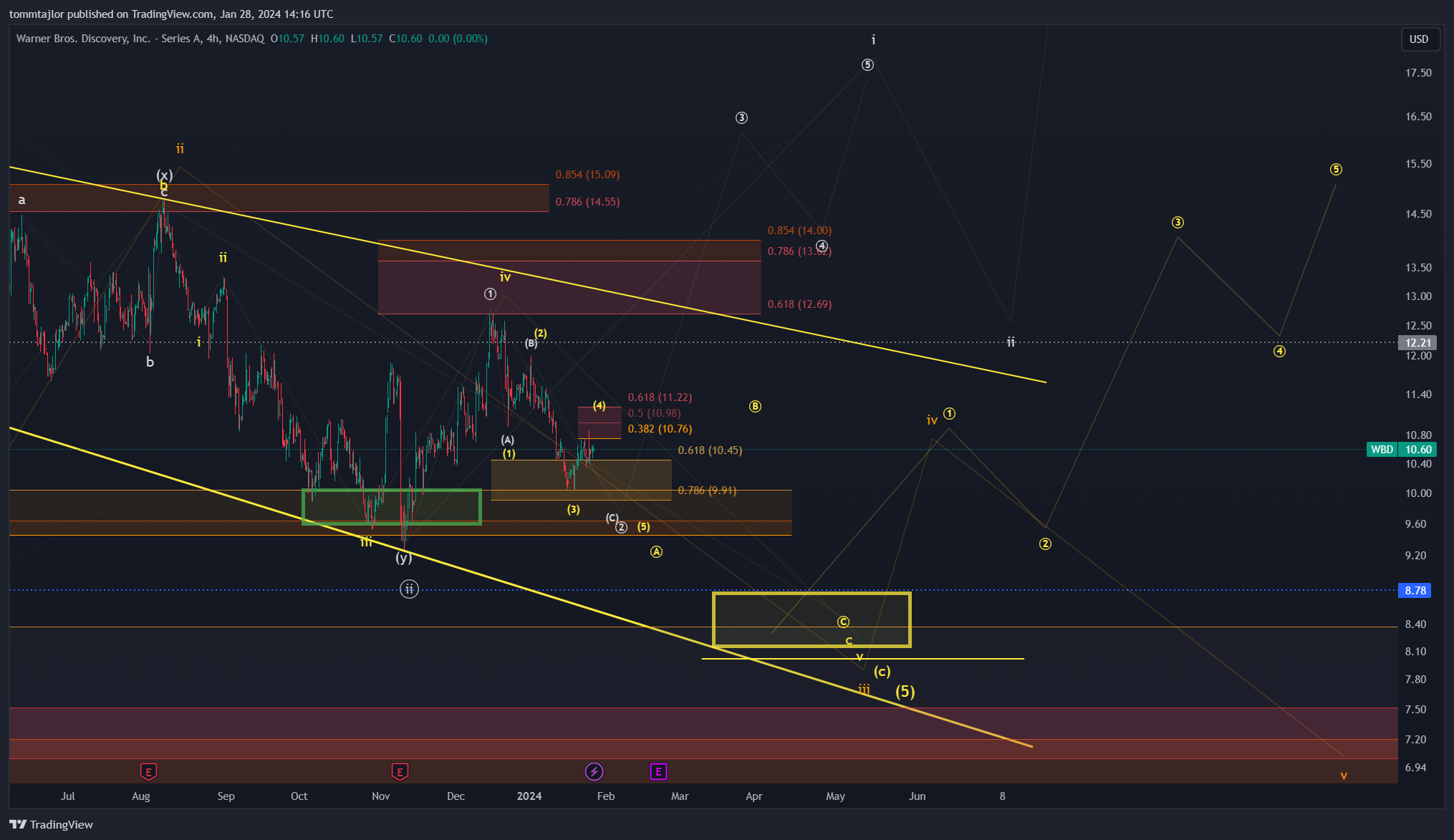Image resolution: width=1454 pixels, height=840 pixels.
Task: Select Fibonacci label 0.618 (10.45)
Action: 710,450
